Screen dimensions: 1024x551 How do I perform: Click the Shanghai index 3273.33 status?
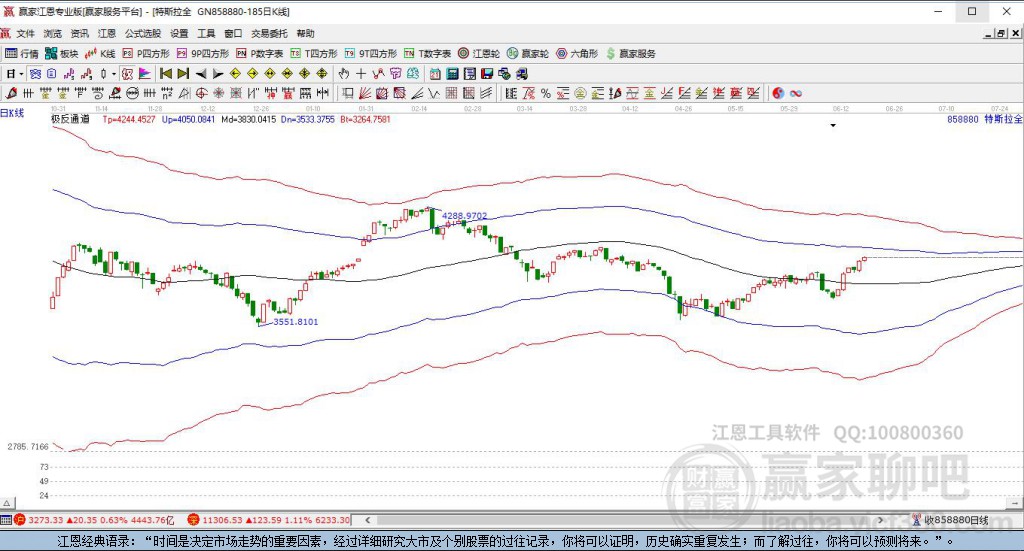(94, 520)
